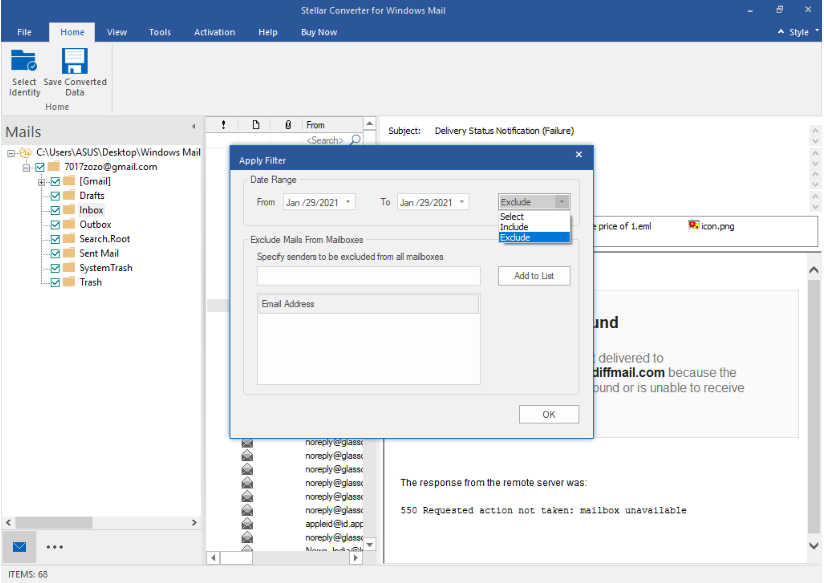Viewport: 824px width, 583px height.
Task: Click the Save Converted Data icon
Action: [x=75, y=60]
